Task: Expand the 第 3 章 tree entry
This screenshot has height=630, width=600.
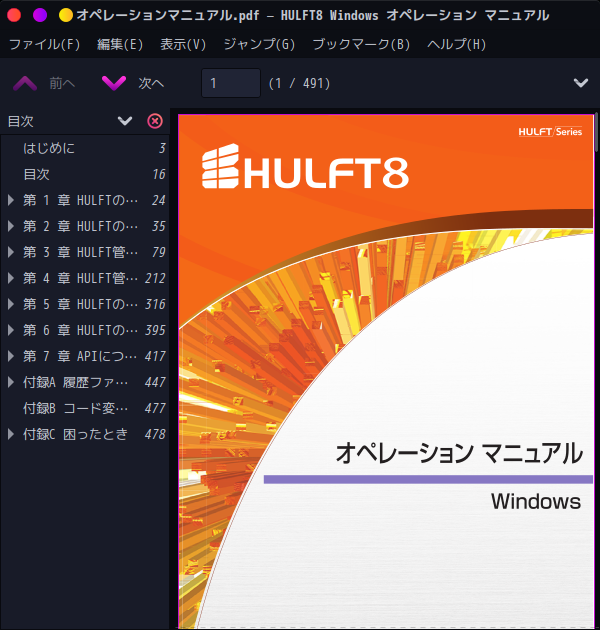Action: point(11,252)
